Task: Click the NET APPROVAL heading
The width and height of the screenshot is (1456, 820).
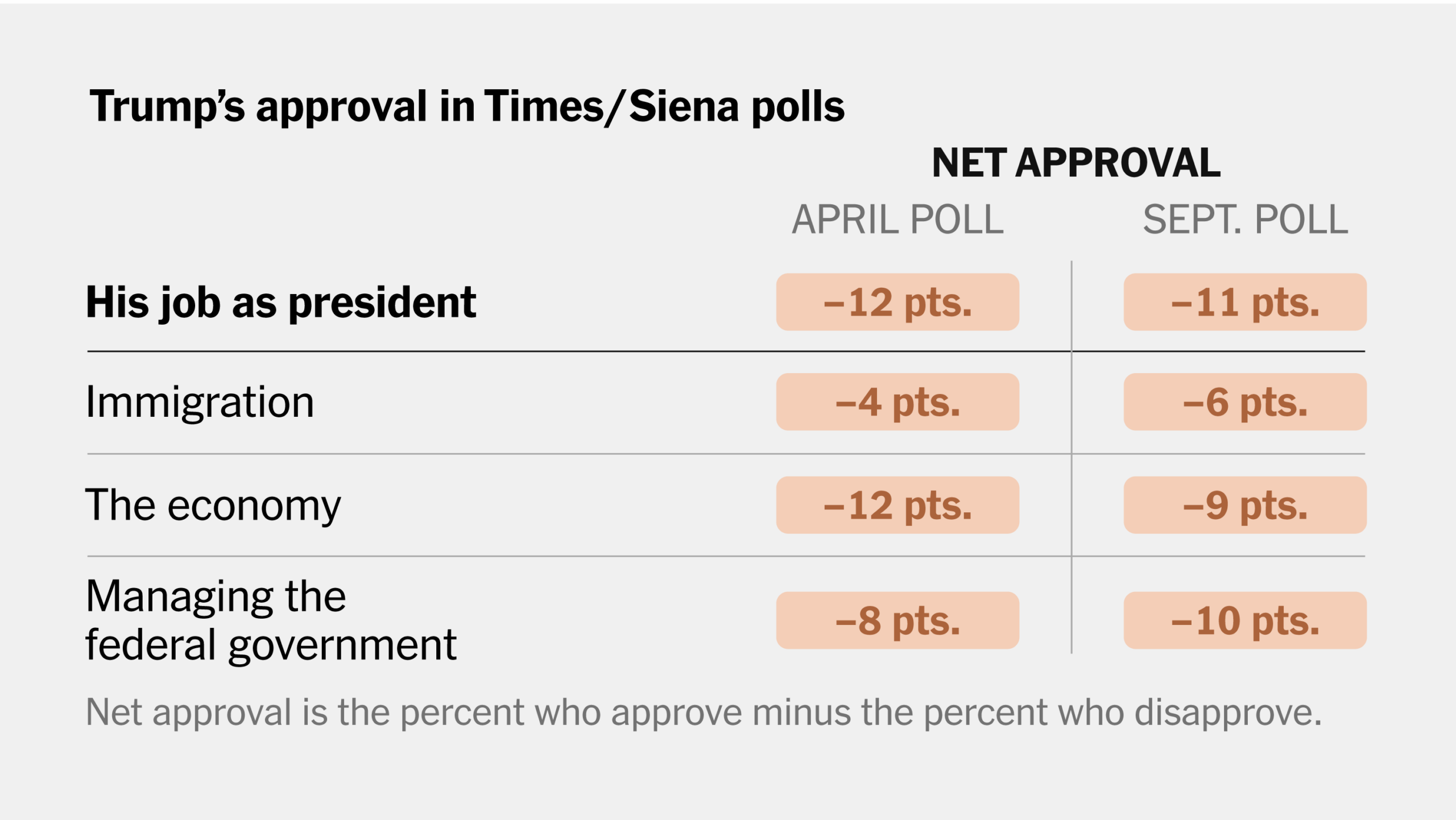Action: (1076, 163)
